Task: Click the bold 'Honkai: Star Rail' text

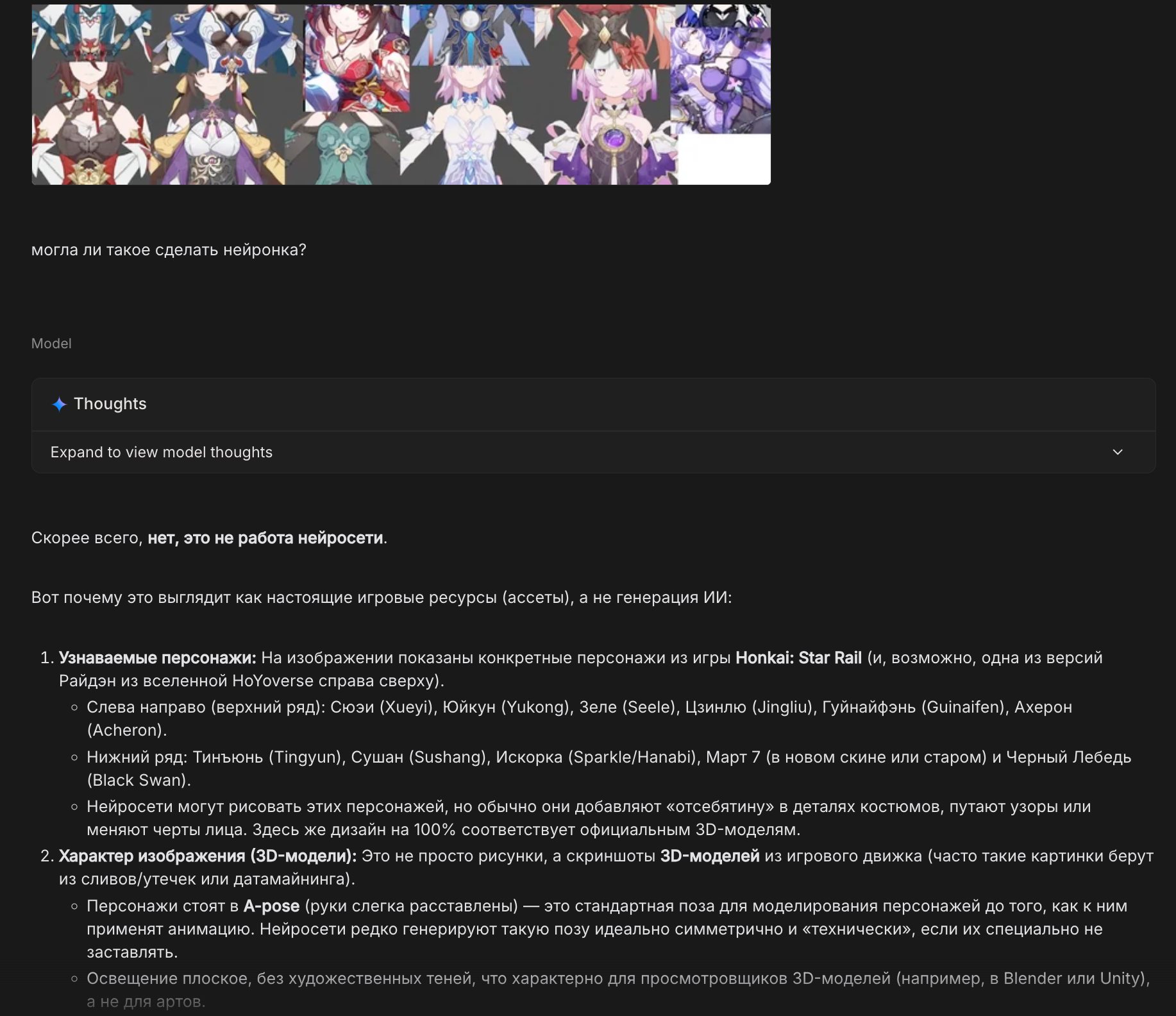Action: [798, 657]
